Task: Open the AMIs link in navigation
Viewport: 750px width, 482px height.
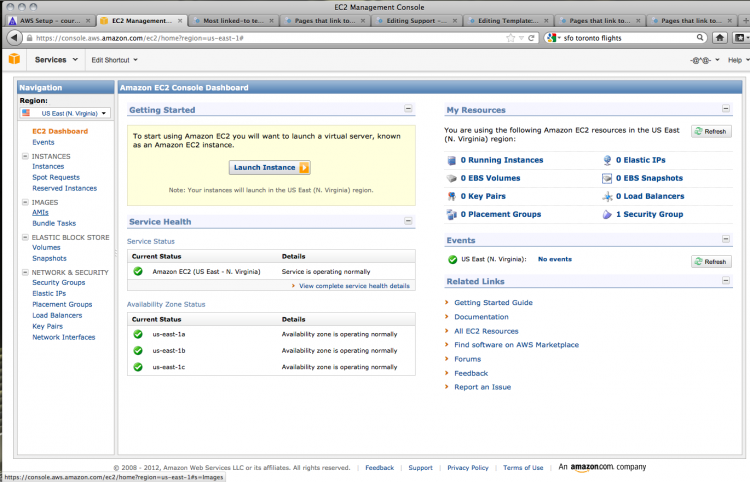Action: pos(40,212)
